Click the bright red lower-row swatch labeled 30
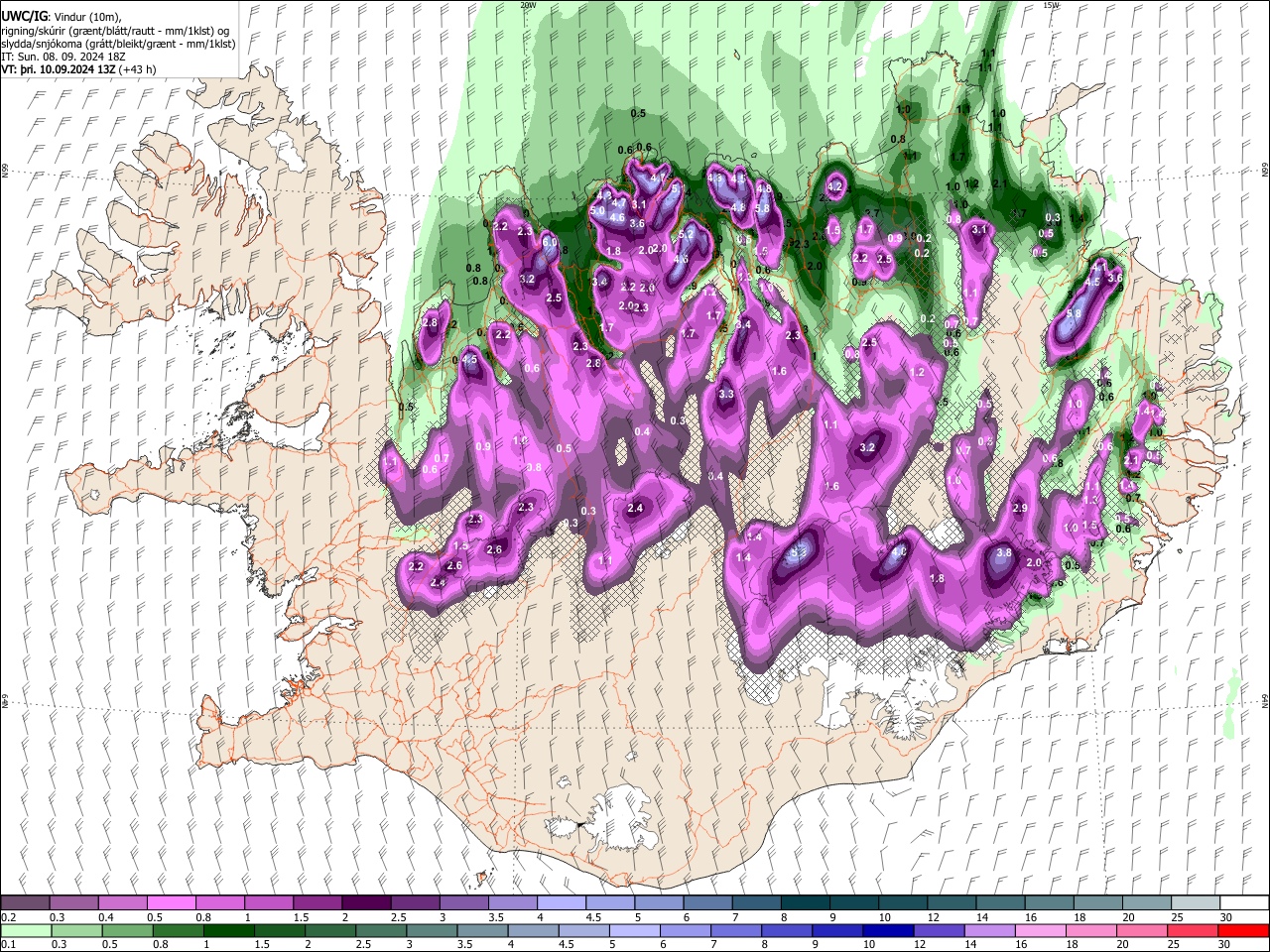 [x=1242, y=930]
